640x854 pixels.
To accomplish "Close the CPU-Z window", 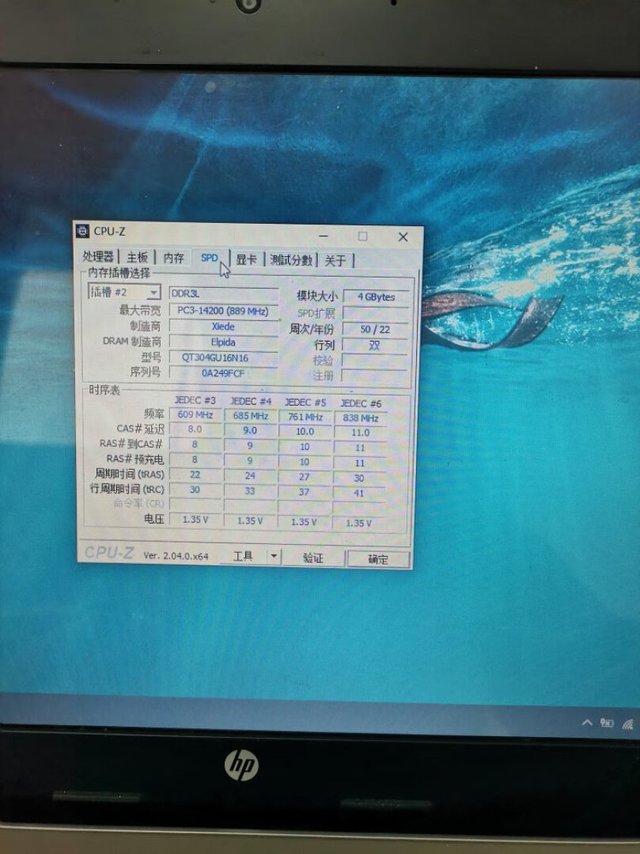I will pos(403,237).
